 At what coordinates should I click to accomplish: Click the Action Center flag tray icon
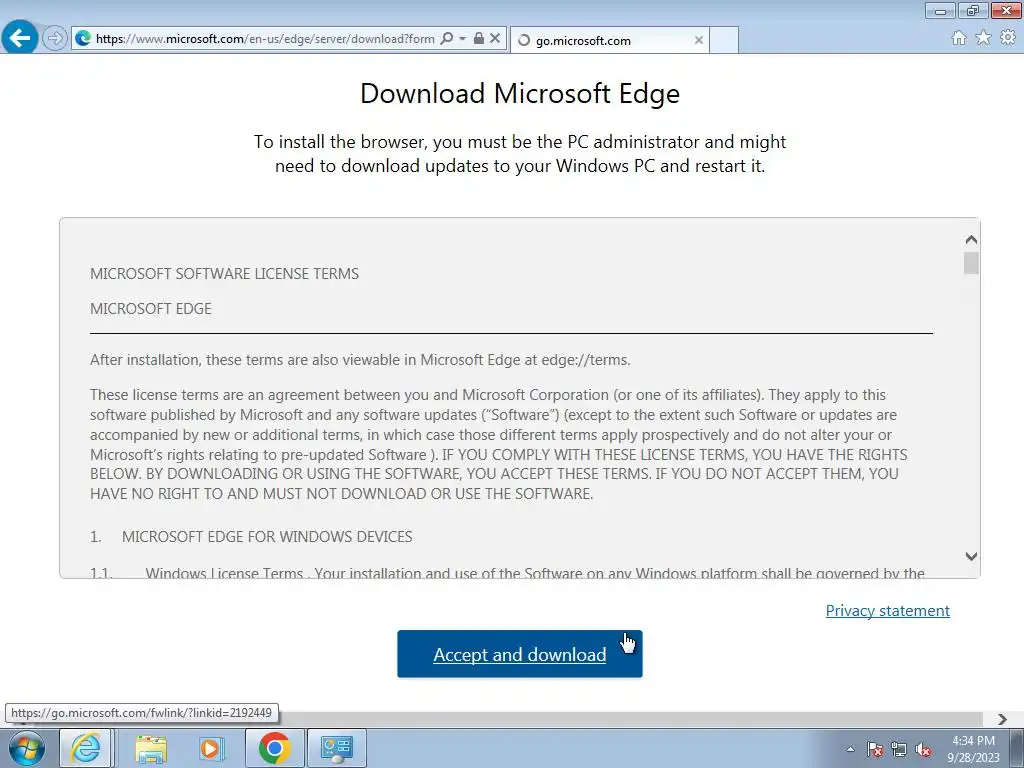[x=875, y=750]
